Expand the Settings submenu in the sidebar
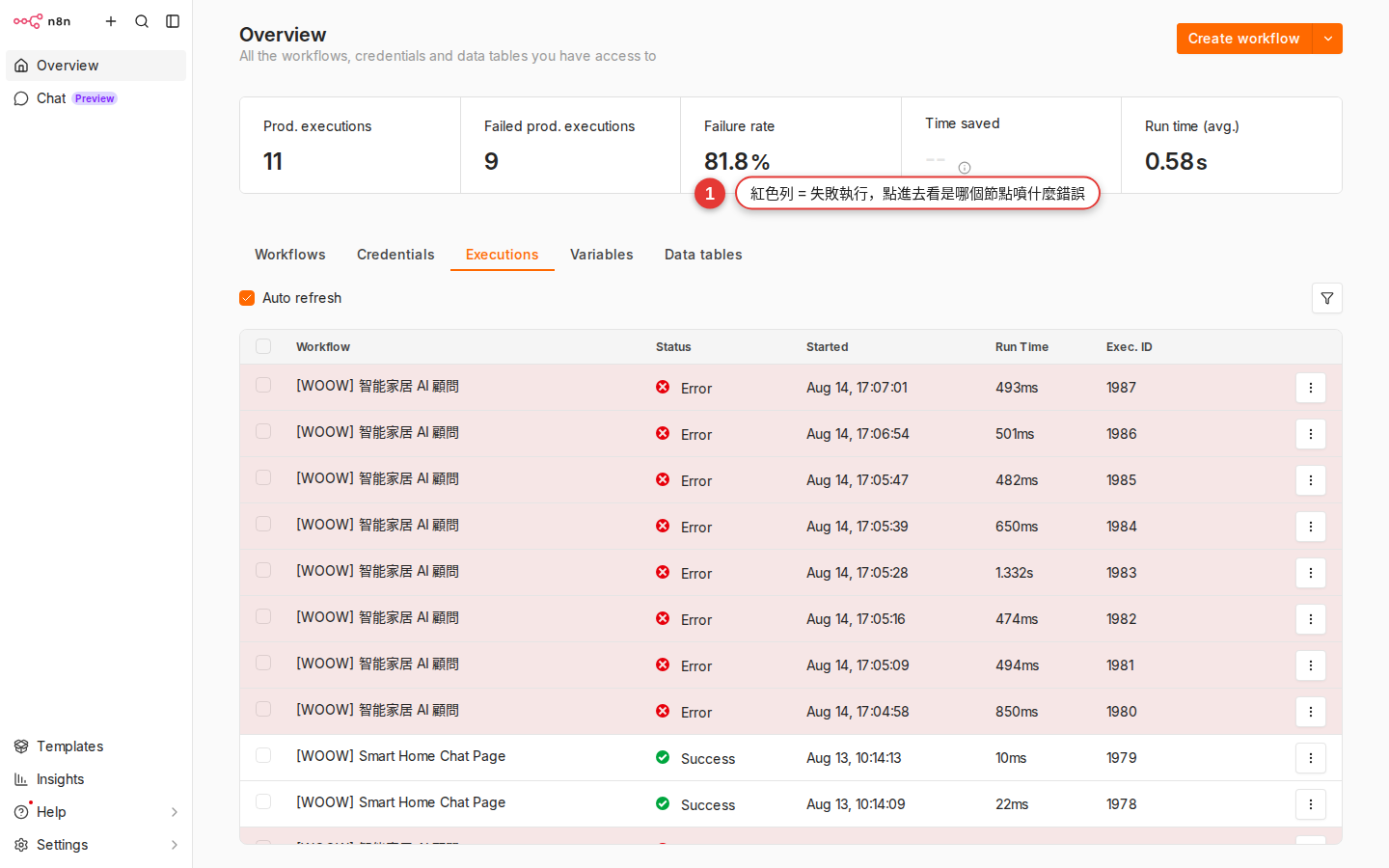Image resolution: width=1389 pixels, height=868 pixels. click(x=175, y=845)
